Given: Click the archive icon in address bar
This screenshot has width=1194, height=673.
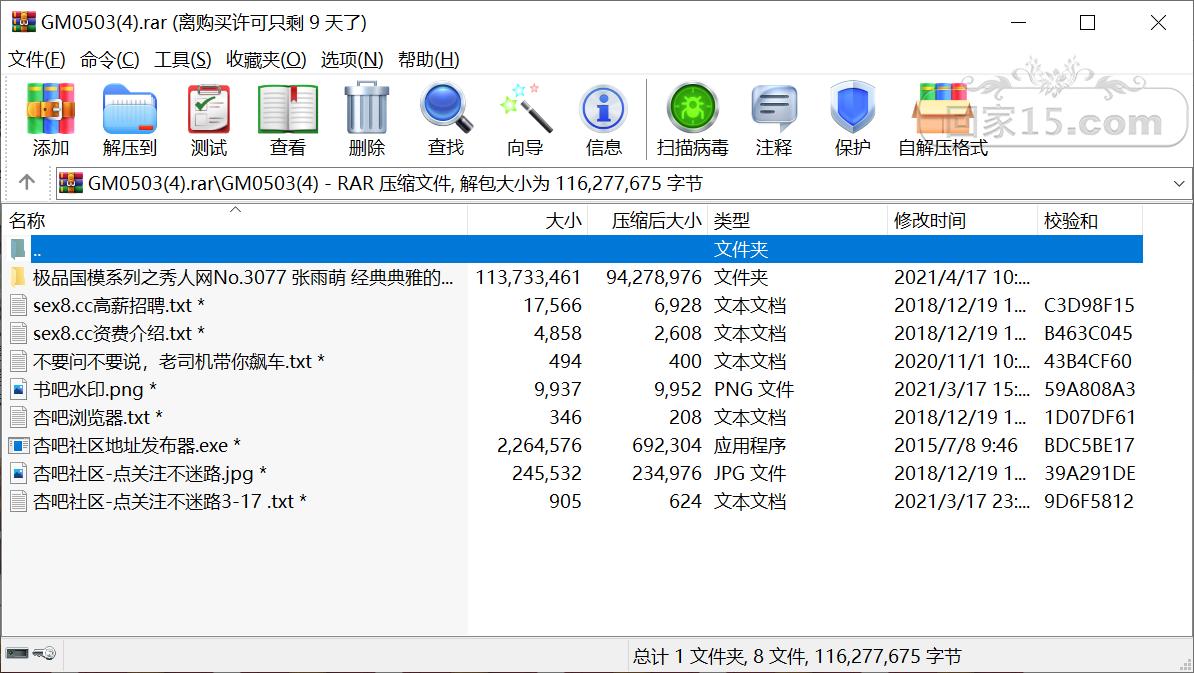Looking at the screenshot, I should (71, 183).
